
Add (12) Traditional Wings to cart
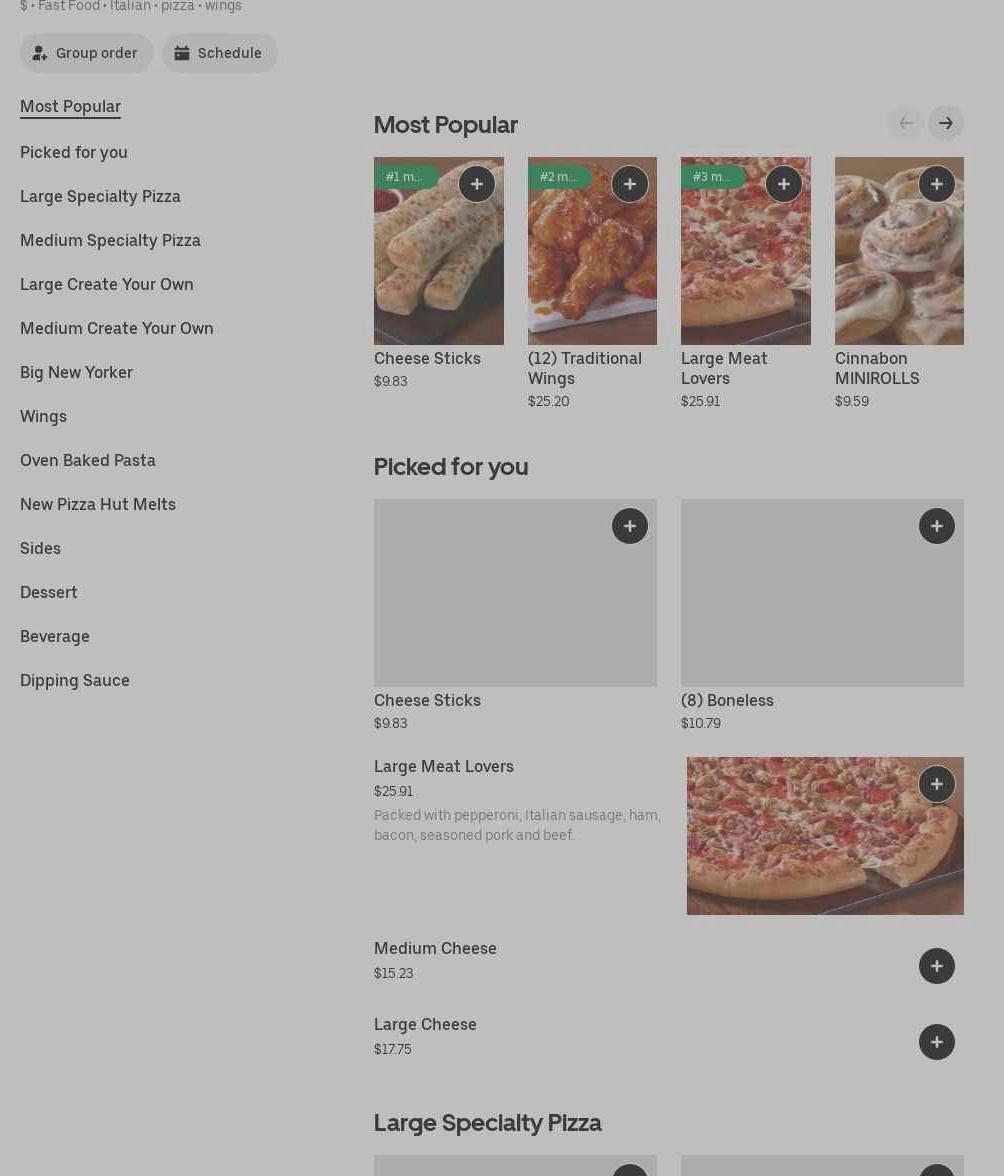click(630, 184)
